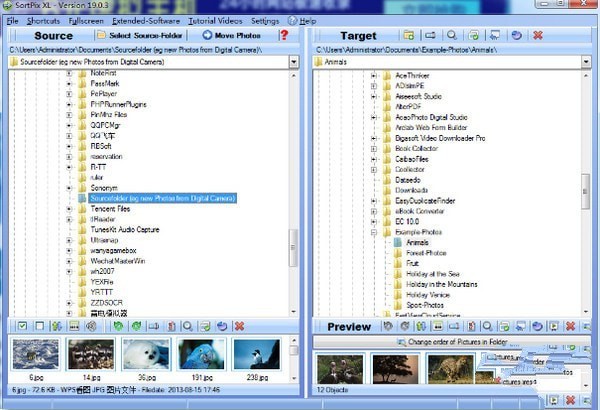Screen dimensions: 600x410
Task: Click the blue refresh icon in source thumbnail toolbar
Action: (x=222, y=326)
